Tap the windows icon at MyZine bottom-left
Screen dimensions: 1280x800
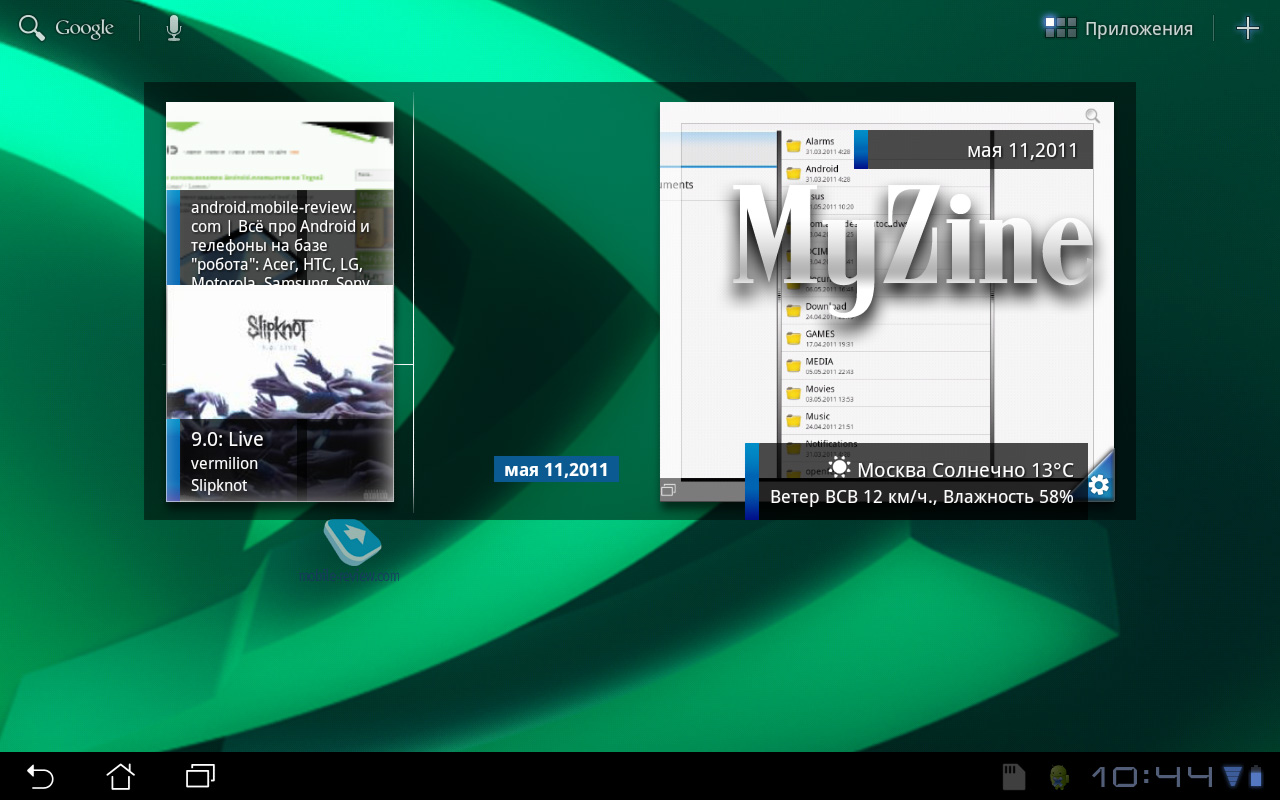(x=669, y=490)
